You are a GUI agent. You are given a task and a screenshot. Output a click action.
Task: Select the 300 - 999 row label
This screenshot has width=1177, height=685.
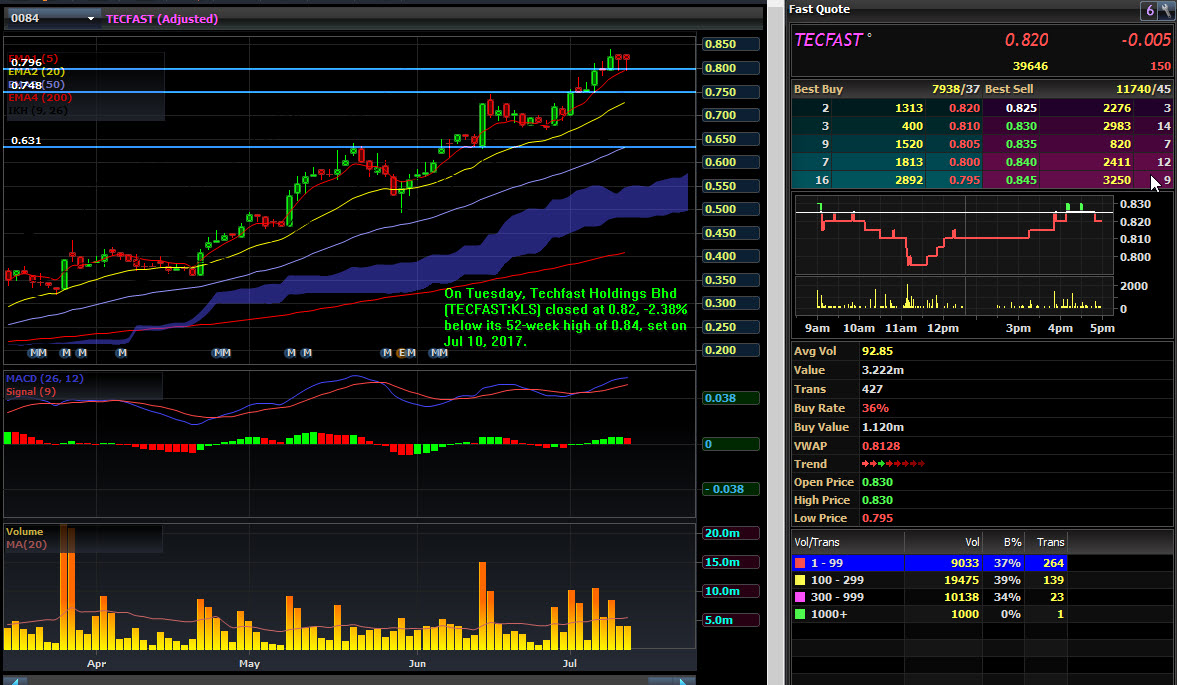tap(837, 597)
